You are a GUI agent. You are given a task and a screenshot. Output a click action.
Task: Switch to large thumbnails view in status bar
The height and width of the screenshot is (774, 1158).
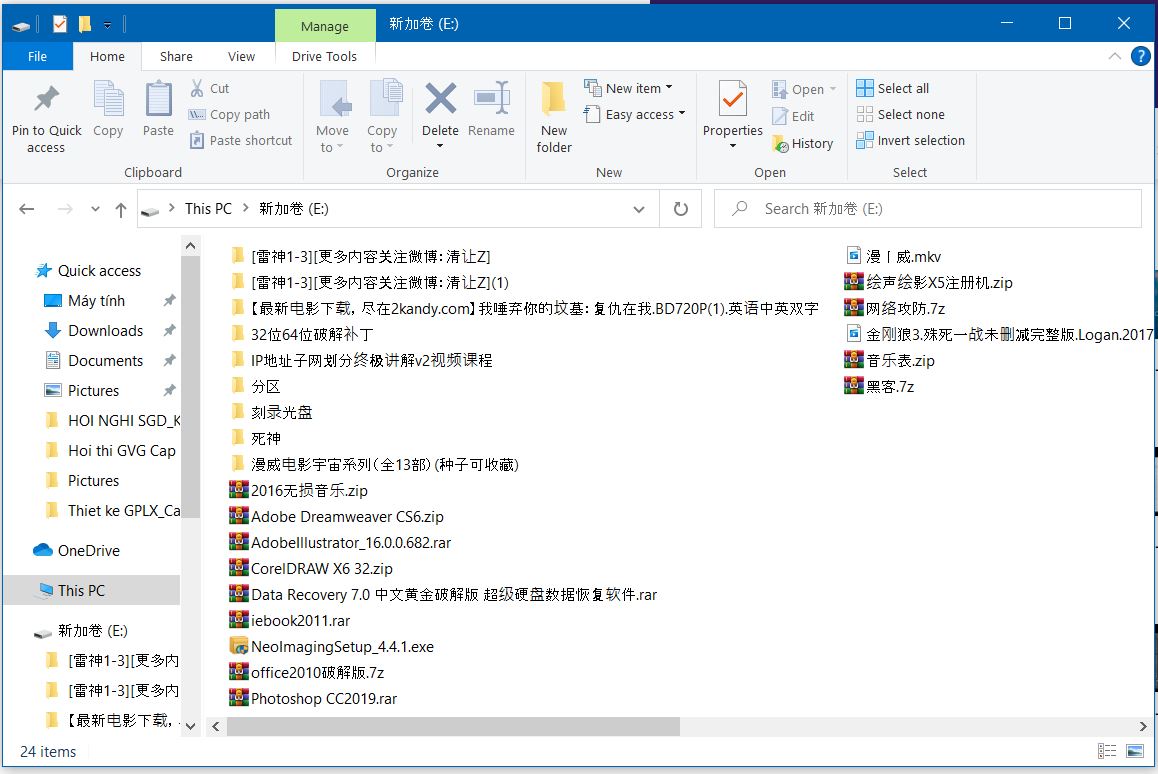coord(1135,751)
